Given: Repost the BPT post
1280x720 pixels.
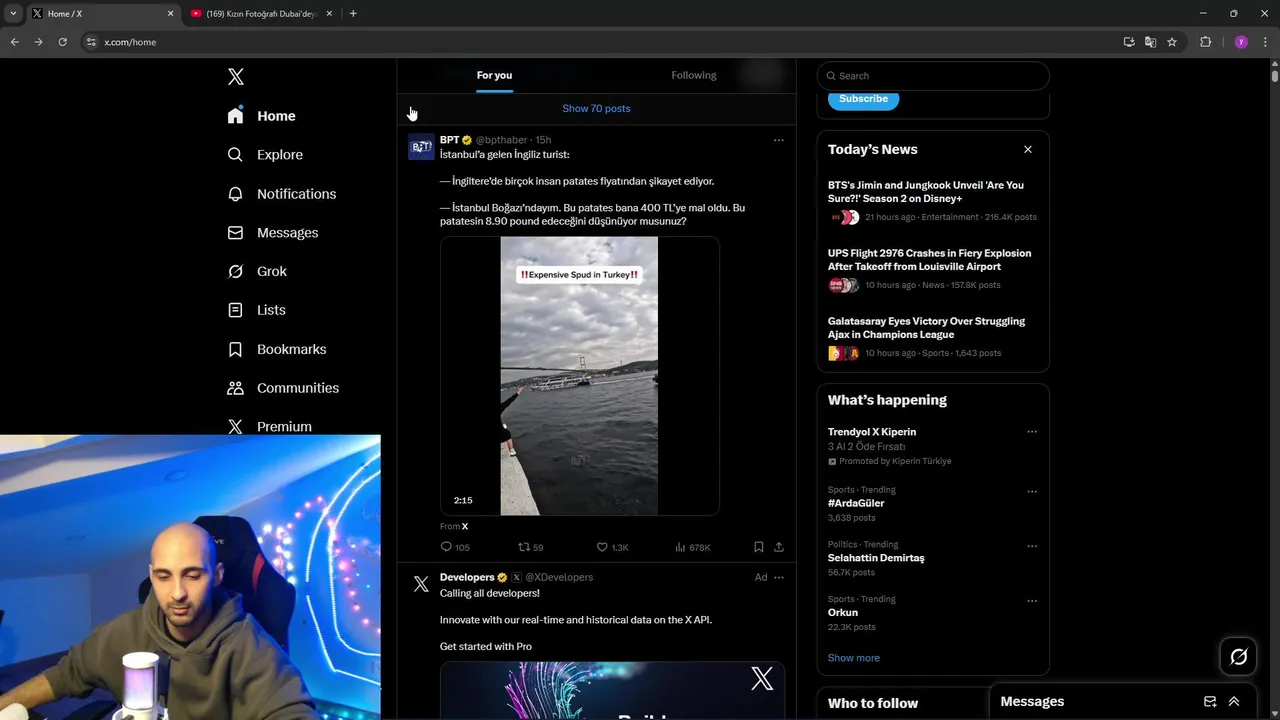Looking at the screenshot, I should (531, 547).
